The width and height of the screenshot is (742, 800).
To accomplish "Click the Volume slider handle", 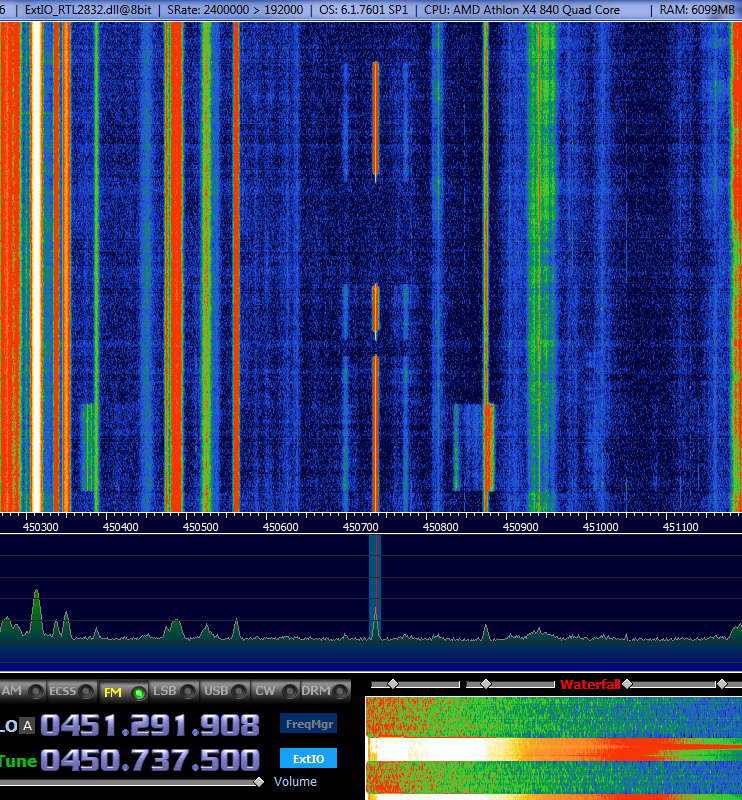I will pyautogui.click(x=259, y=782).
